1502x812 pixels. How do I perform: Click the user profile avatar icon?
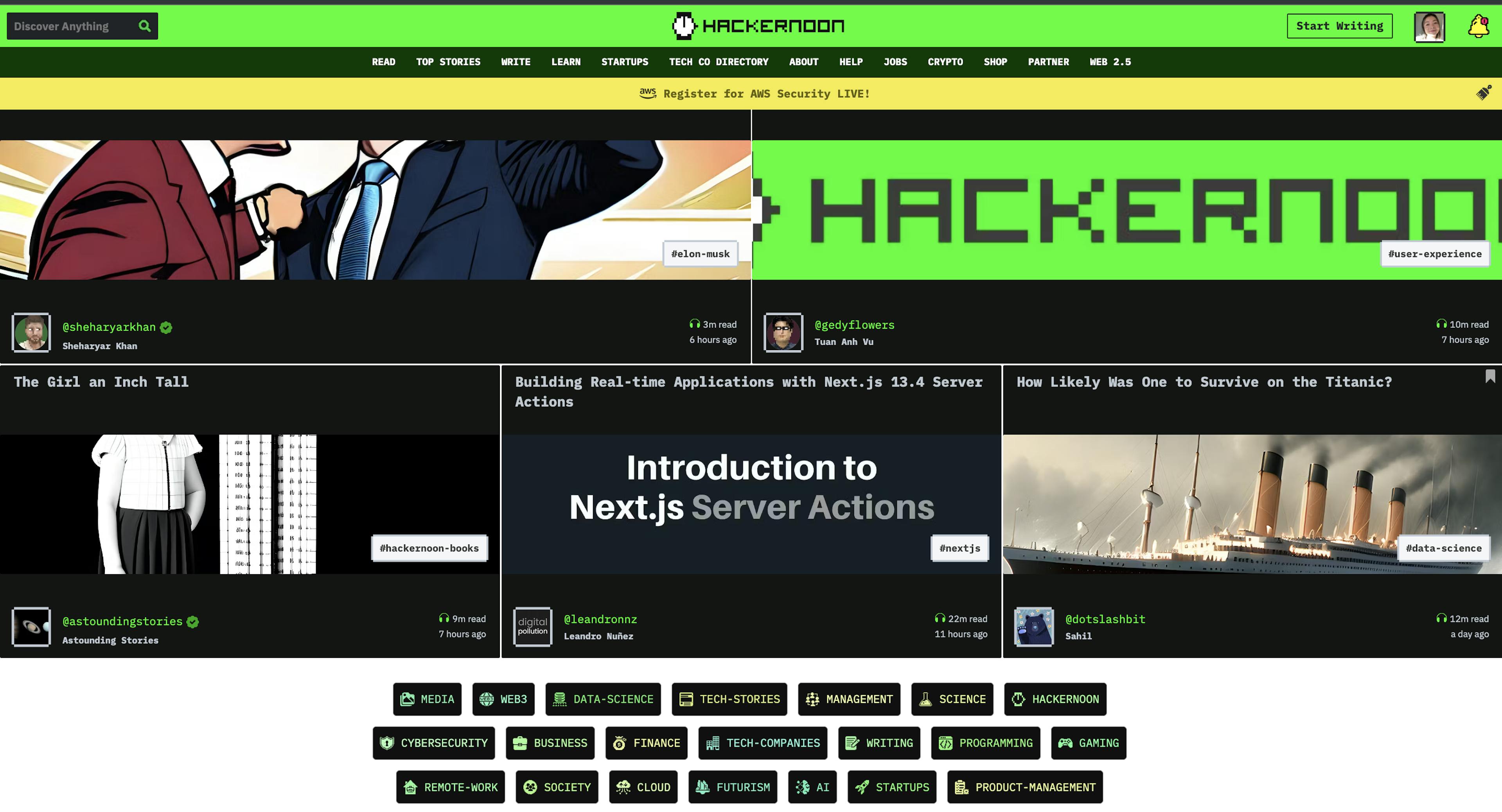pyautogui.click(x=1429, y=25)
